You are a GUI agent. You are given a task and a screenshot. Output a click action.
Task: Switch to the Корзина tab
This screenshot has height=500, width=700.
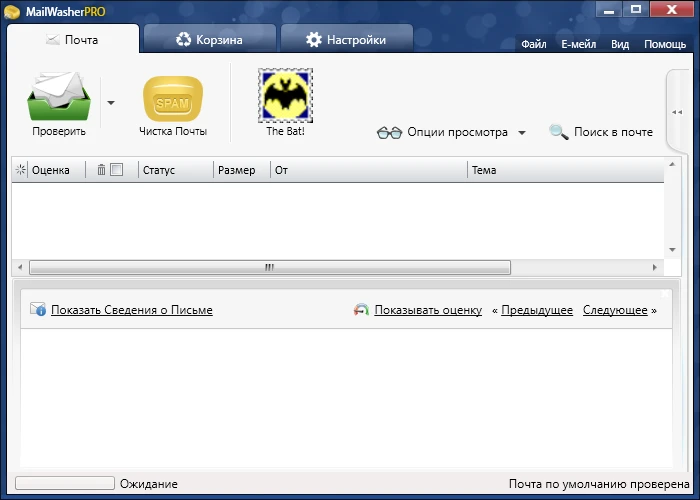(x=209, y=40)
